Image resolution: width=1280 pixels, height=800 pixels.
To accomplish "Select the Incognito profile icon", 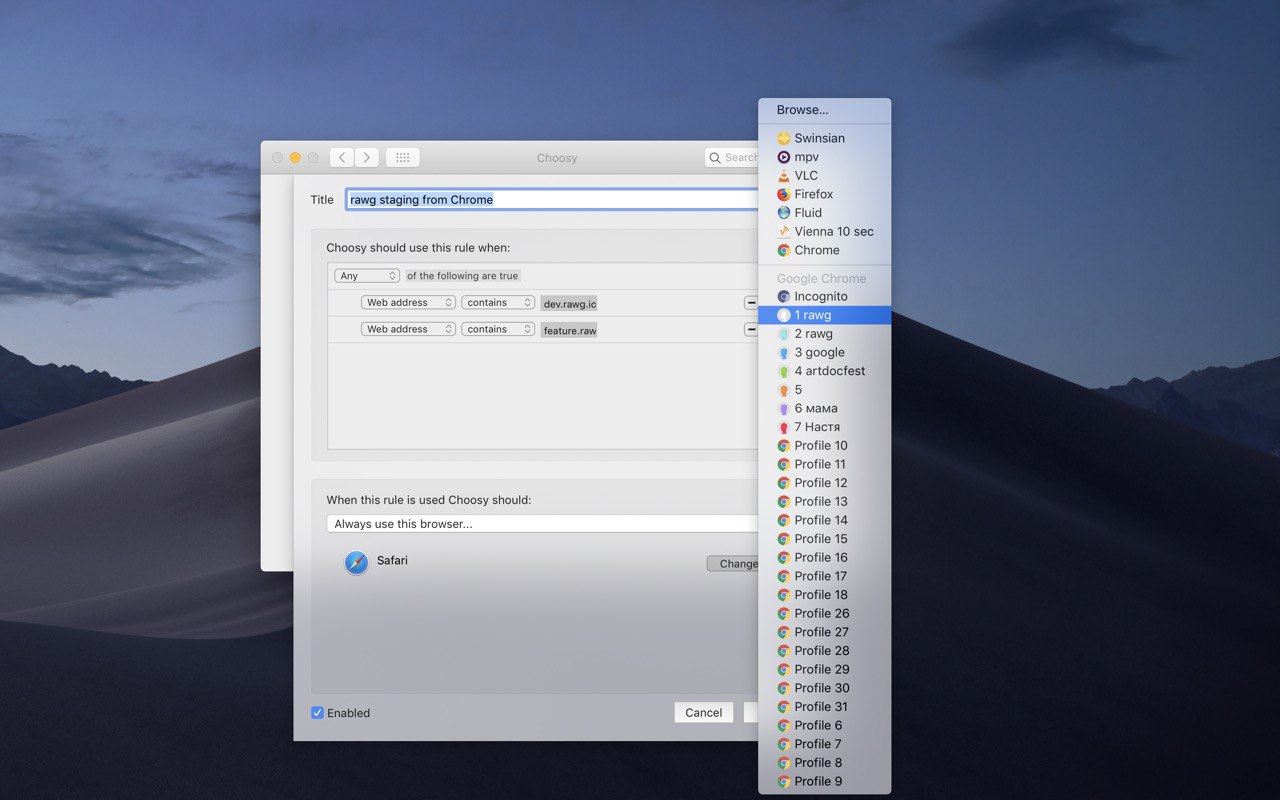I will pyautogui.click(x=784, y=297).
